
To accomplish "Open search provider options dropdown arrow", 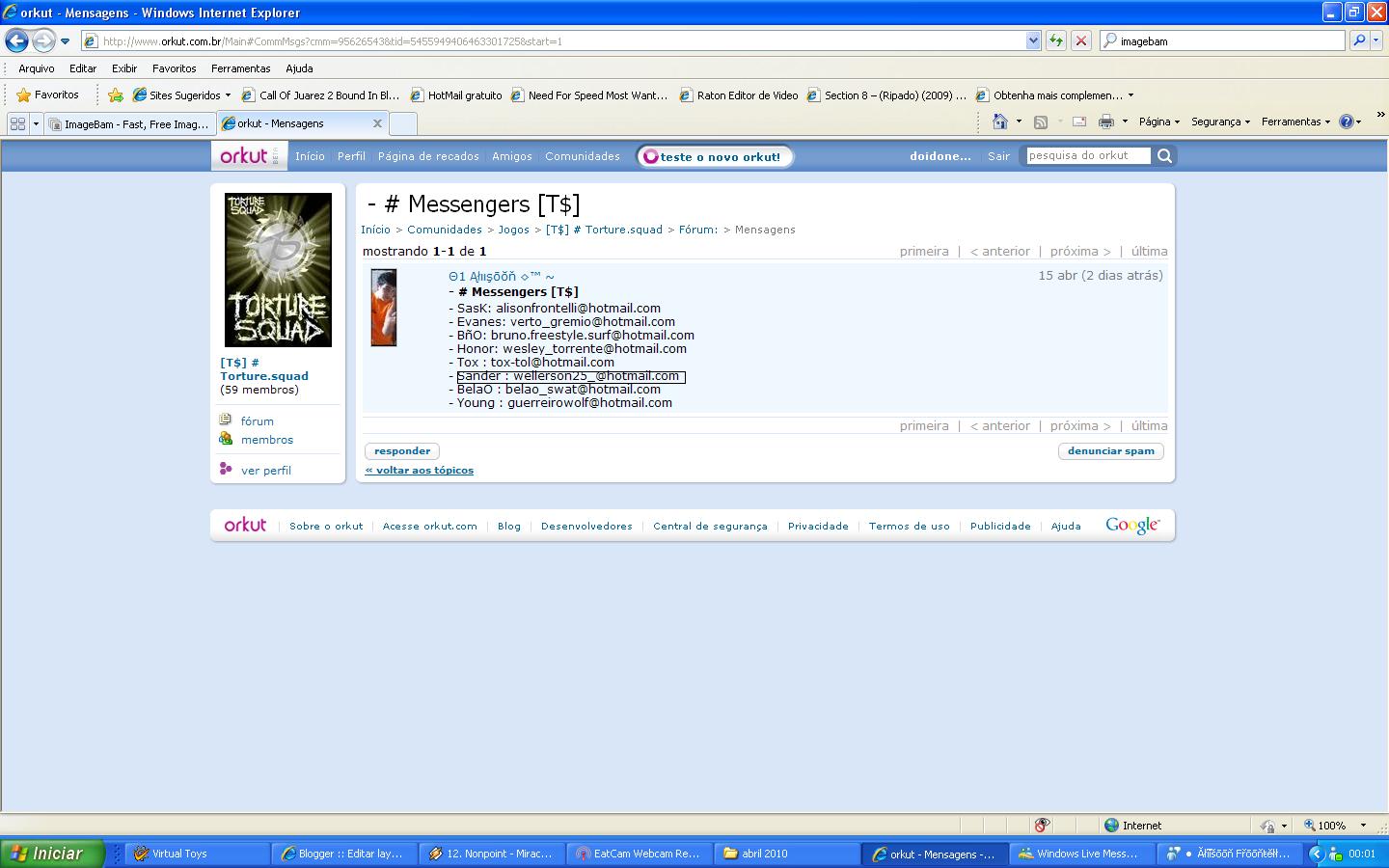I will click(x=1376, y=41).
